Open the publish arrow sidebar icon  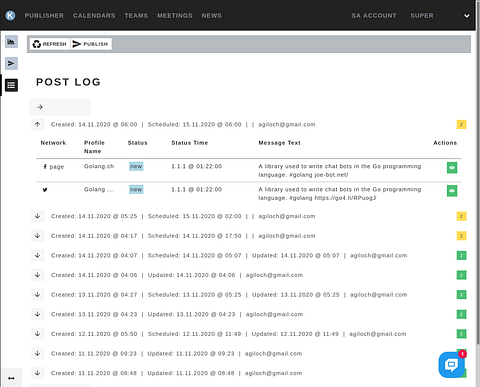[x=11, y=63]
